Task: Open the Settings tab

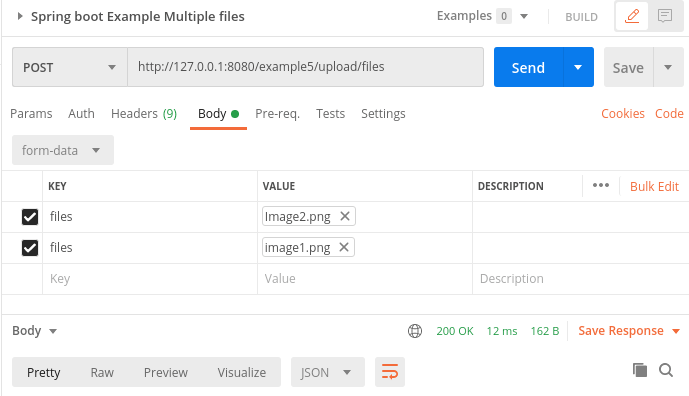Action: [x=383, y=114]
